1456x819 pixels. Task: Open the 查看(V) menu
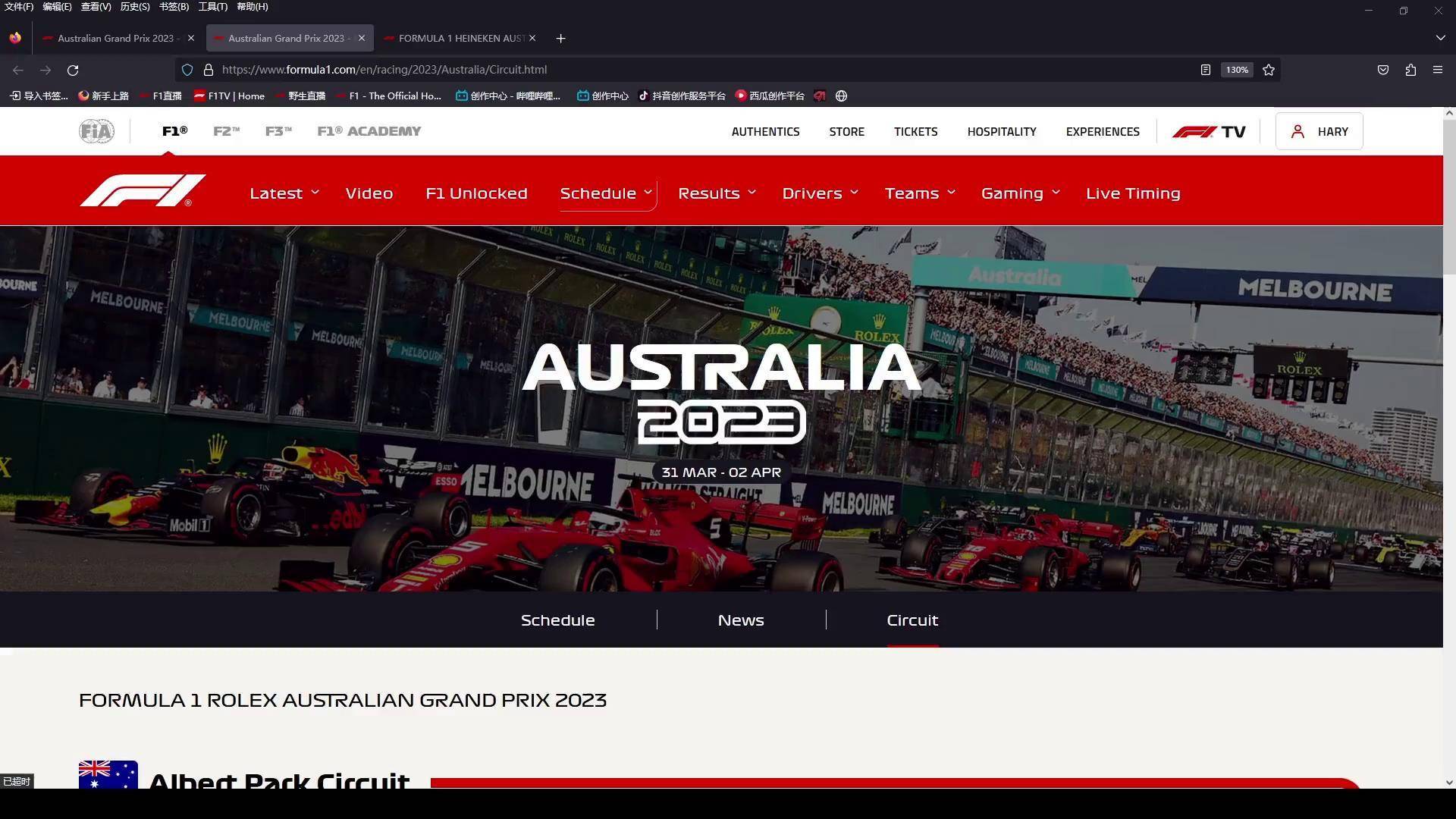(96, 7)
